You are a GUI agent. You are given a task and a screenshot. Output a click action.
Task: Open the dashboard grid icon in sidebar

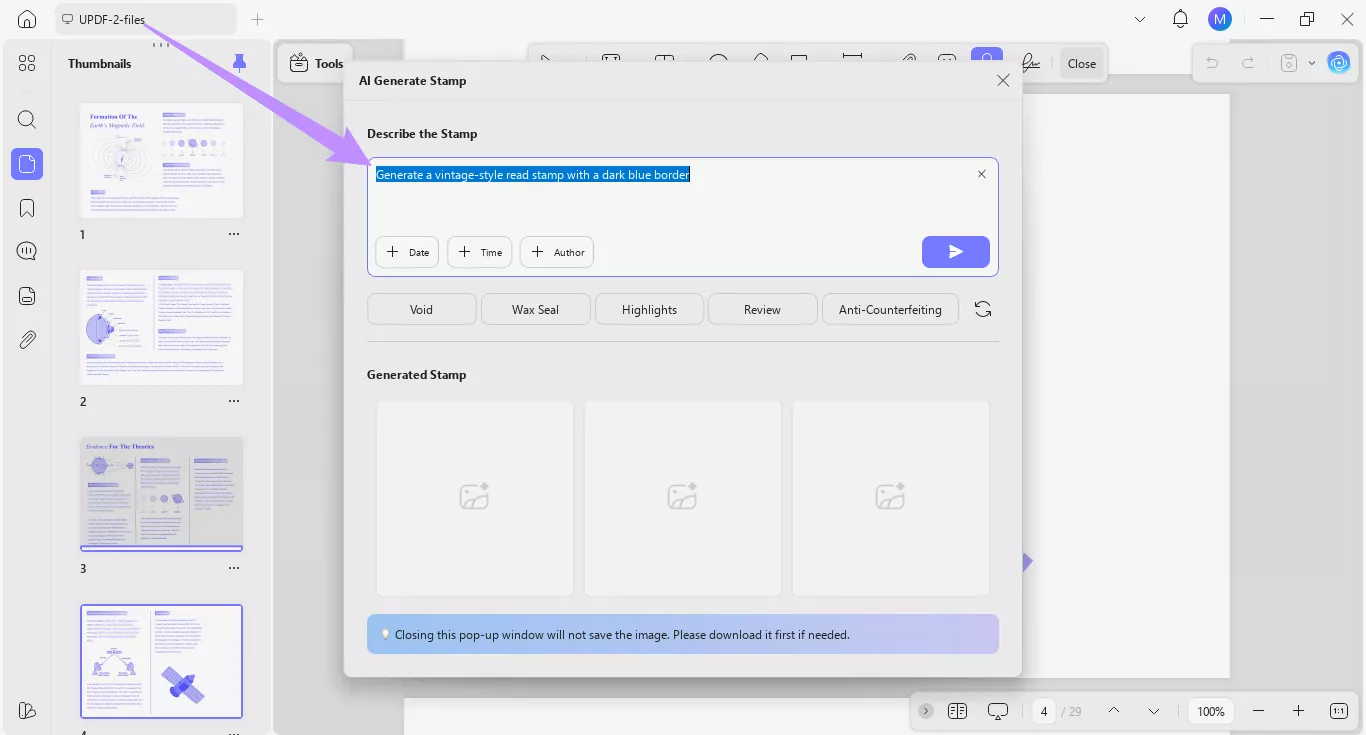27,63
